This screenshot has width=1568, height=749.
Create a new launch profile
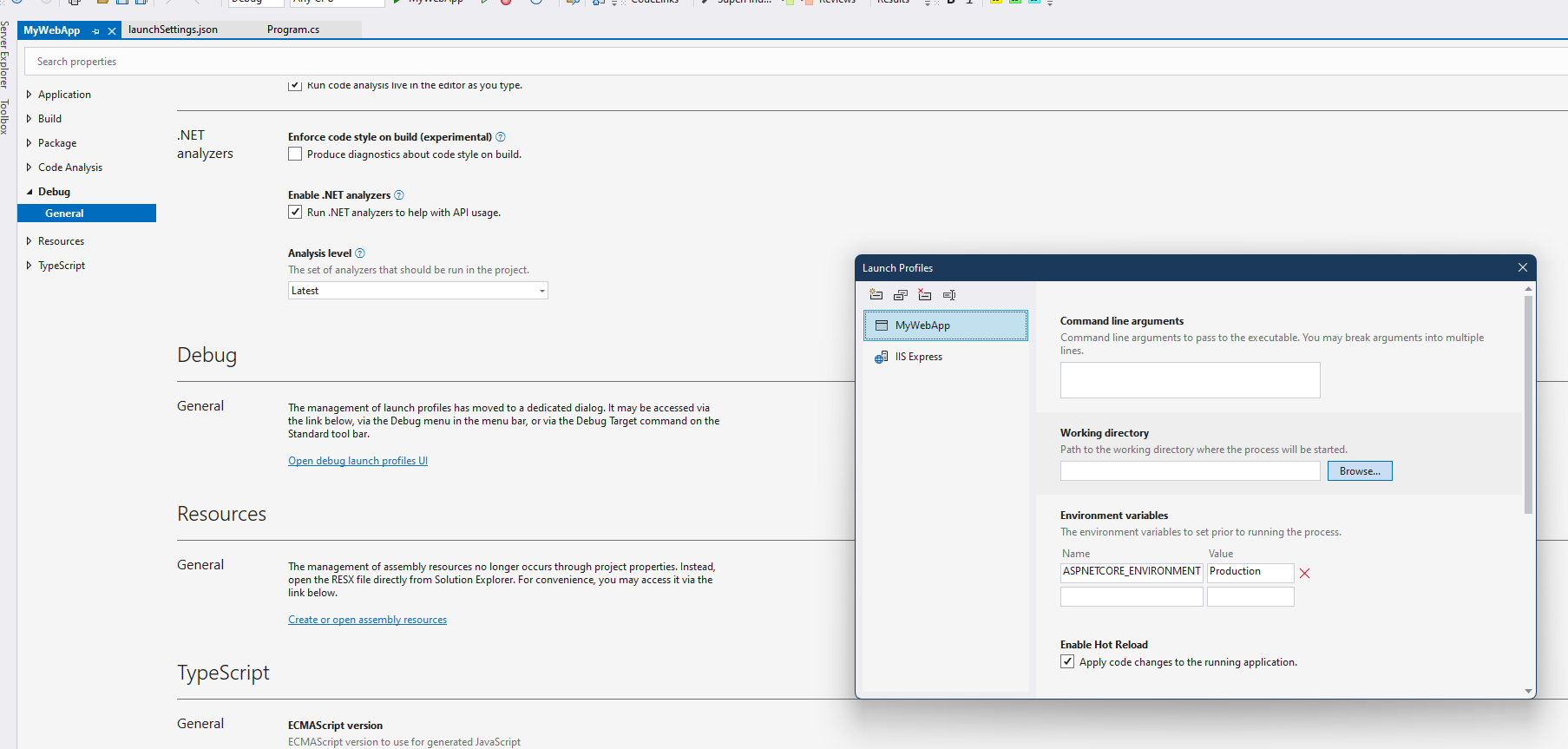876,295
